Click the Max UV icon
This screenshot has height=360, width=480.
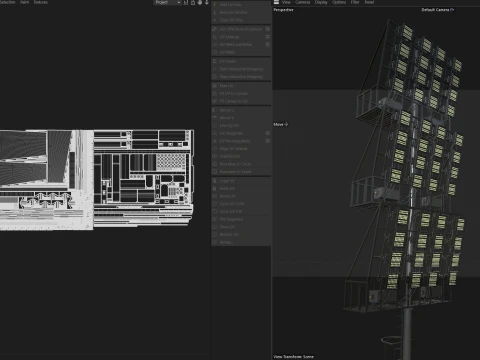(215, 86)
